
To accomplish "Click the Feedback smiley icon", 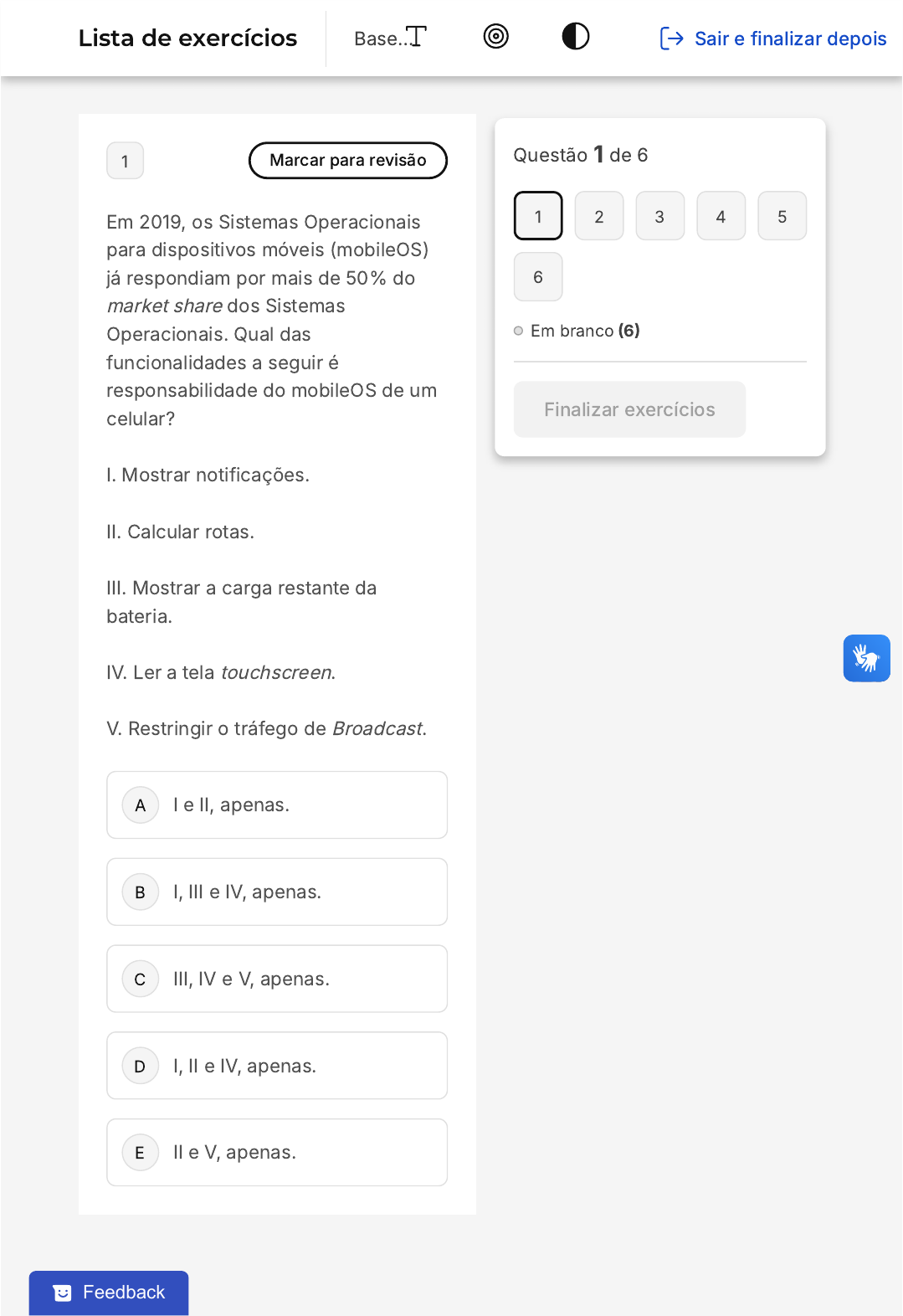I will pos(63,1293).
